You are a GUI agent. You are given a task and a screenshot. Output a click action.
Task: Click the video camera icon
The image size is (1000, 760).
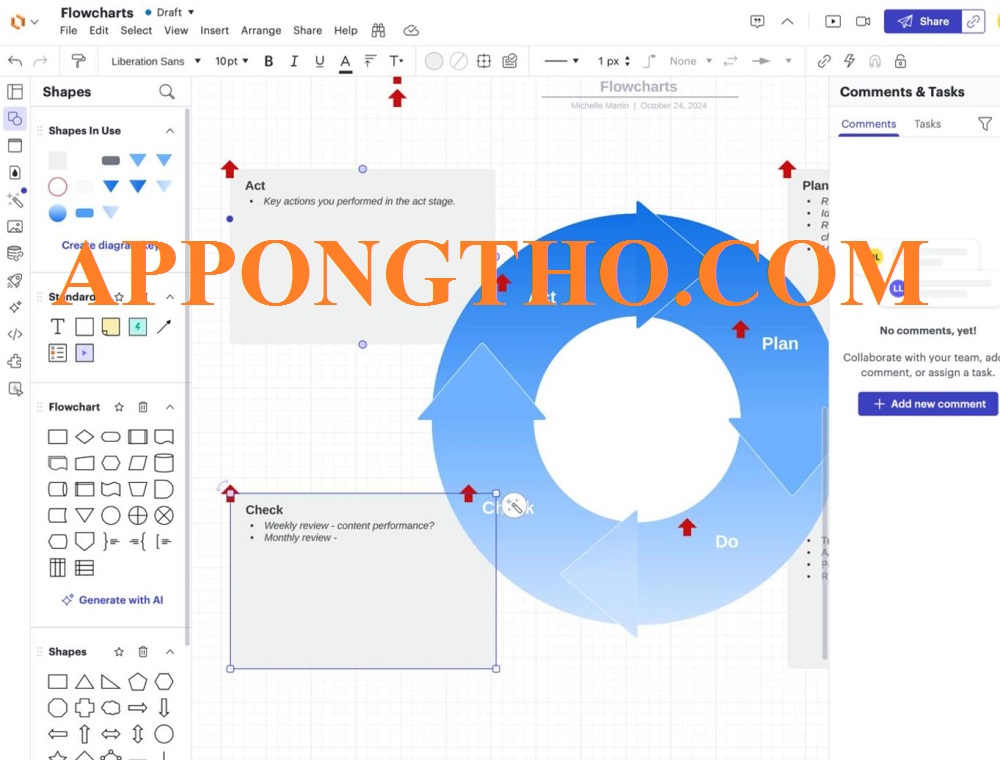[863, 21]
